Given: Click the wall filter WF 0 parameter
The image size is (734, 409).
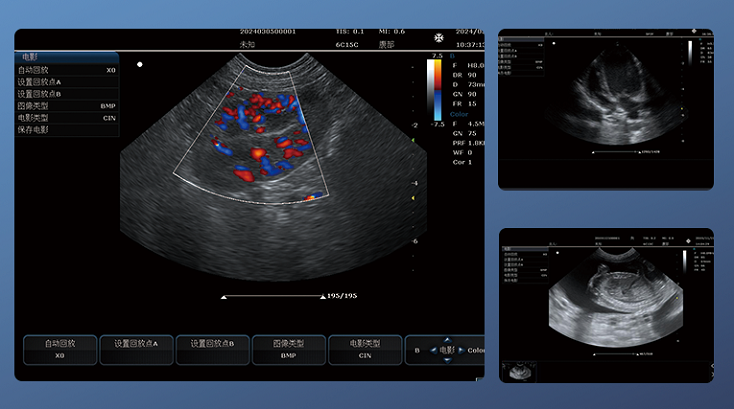Looking at the screenshot, I should click(x=462, y=152).
